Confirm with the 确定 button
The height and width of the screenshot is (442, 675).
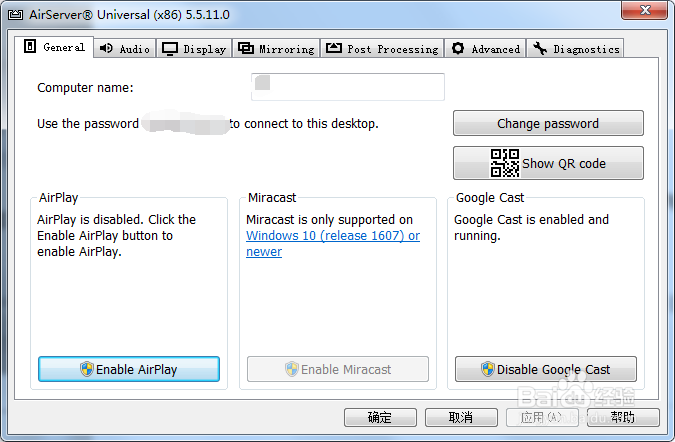pyautogui.click(x=380, y=417)
